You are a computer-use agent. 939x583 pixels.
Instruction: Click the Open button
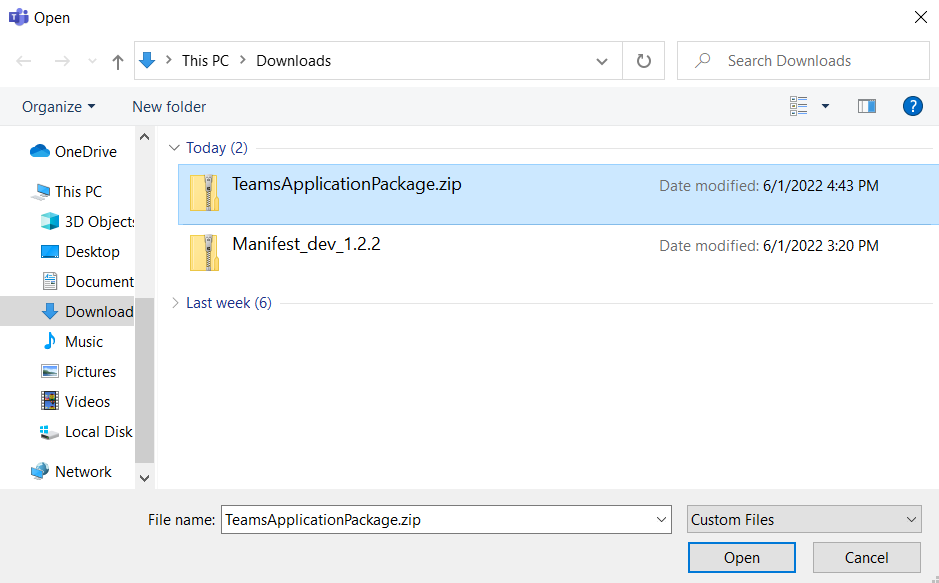741,558
